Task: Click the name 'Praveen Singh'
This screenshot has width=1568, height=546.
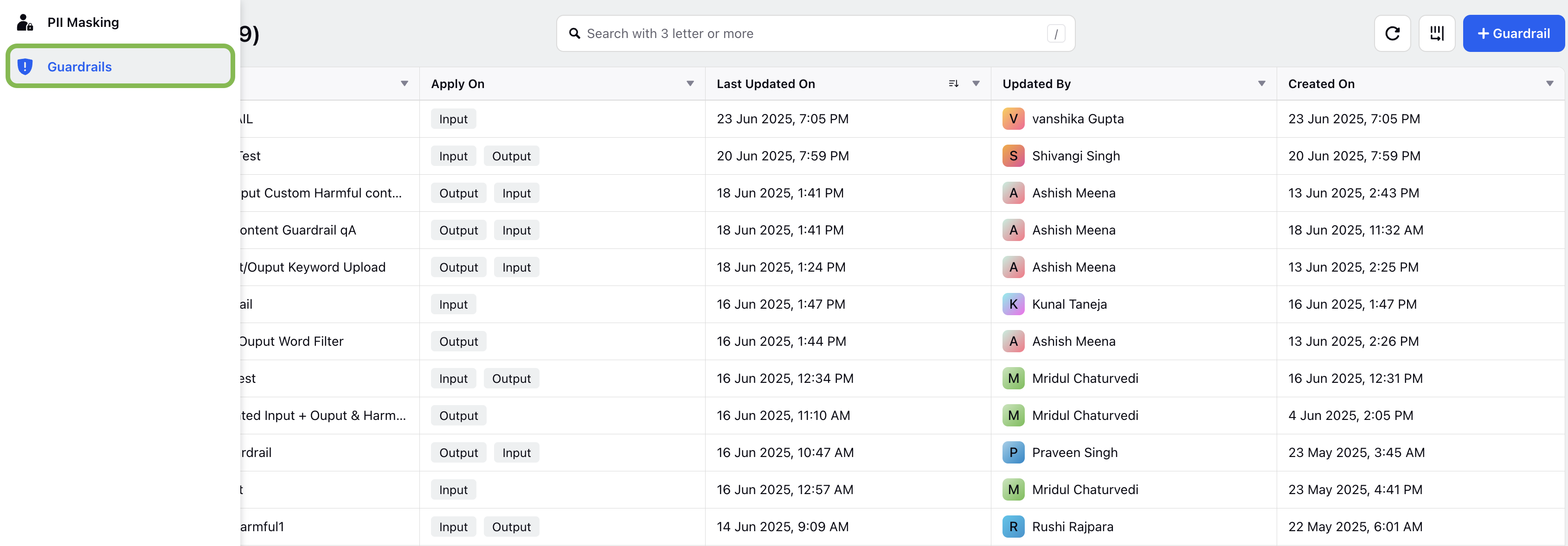Action: 1075,452
